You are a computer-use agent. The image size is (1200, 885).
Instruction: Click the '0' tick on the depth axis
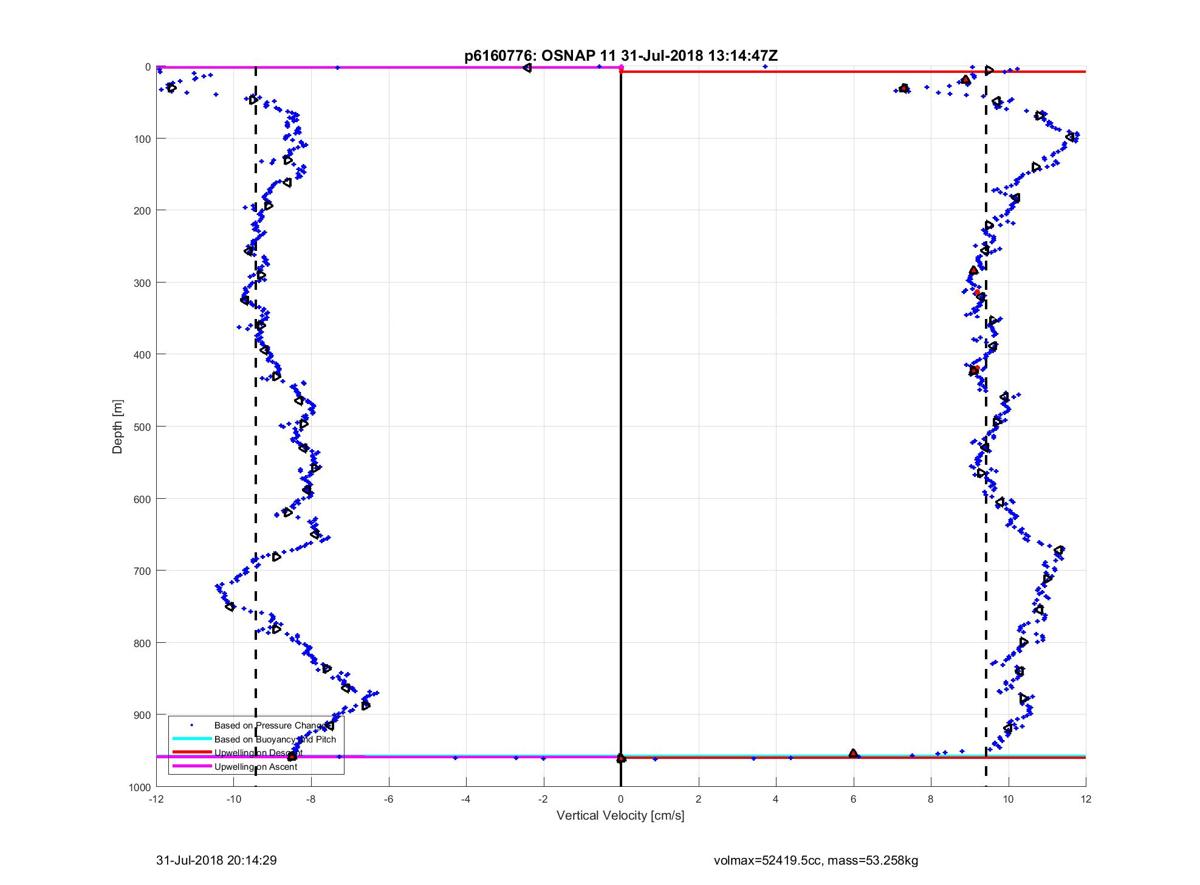point(148,67)
